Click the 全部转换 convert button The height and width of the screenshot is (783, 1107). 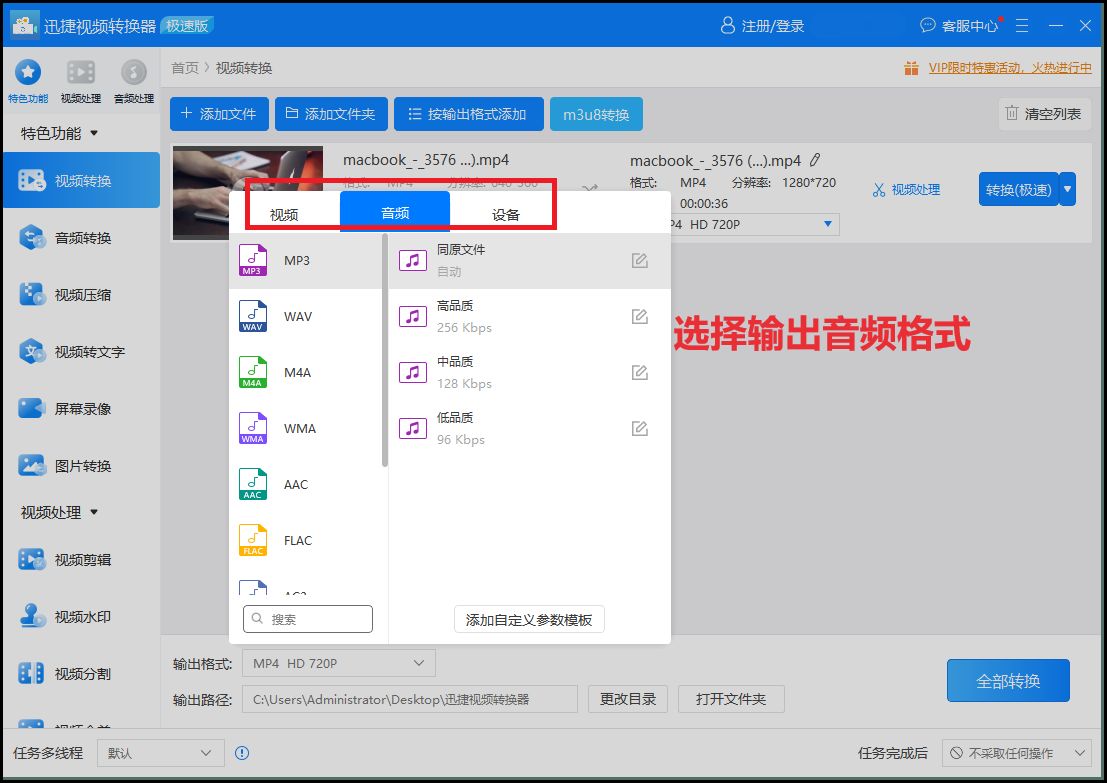(1008, 680)
